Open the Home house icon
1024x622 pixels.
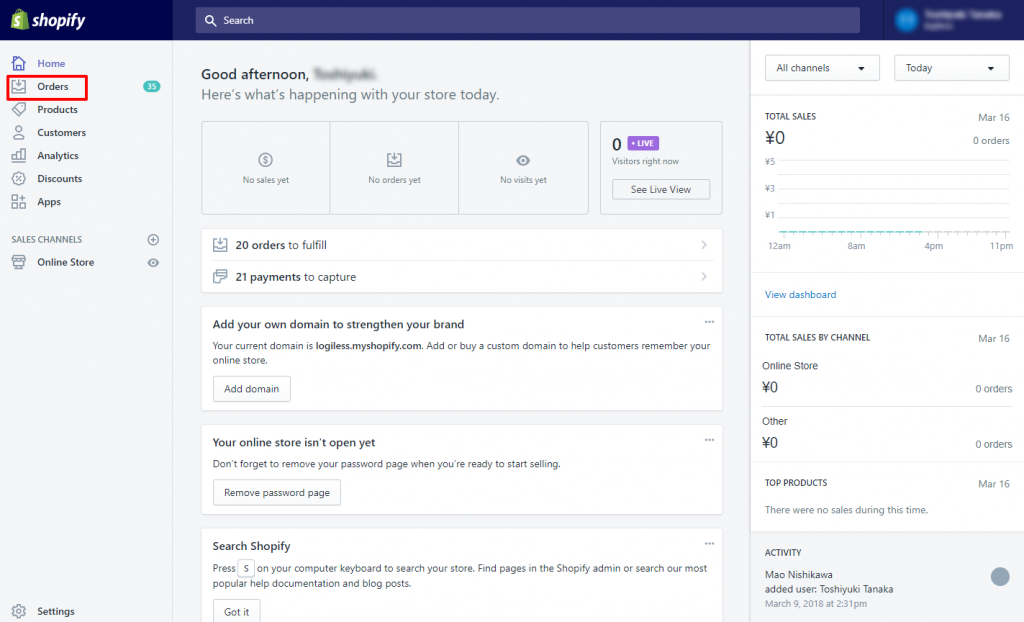pyautogui.click(x=18, y=63)
